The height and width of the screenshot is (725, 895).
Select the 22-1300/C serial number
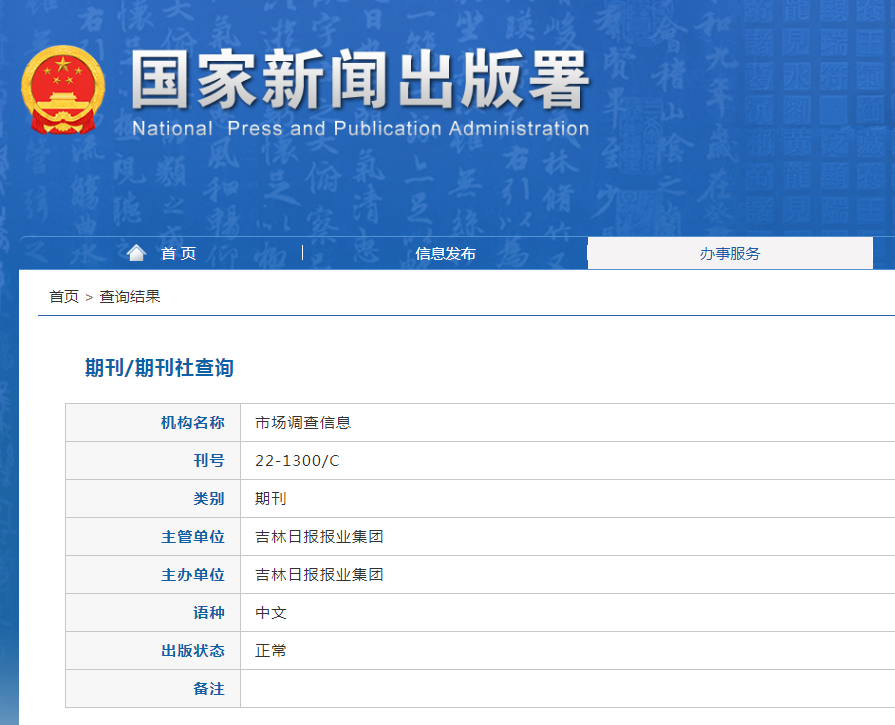coord(297,461)
